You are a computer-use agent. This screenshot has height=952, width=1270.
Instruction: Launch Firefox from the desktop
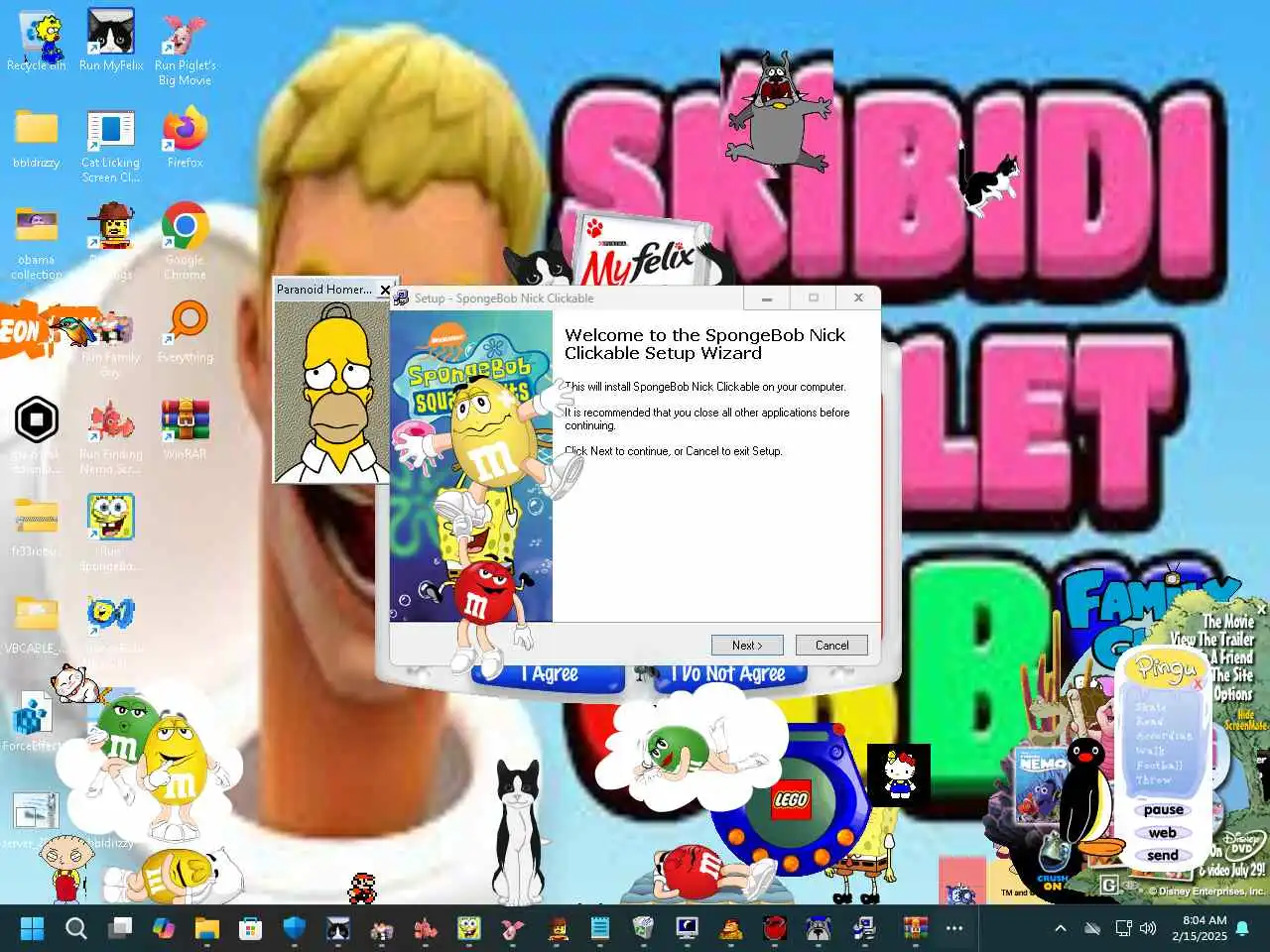click(x=185, y=139)
